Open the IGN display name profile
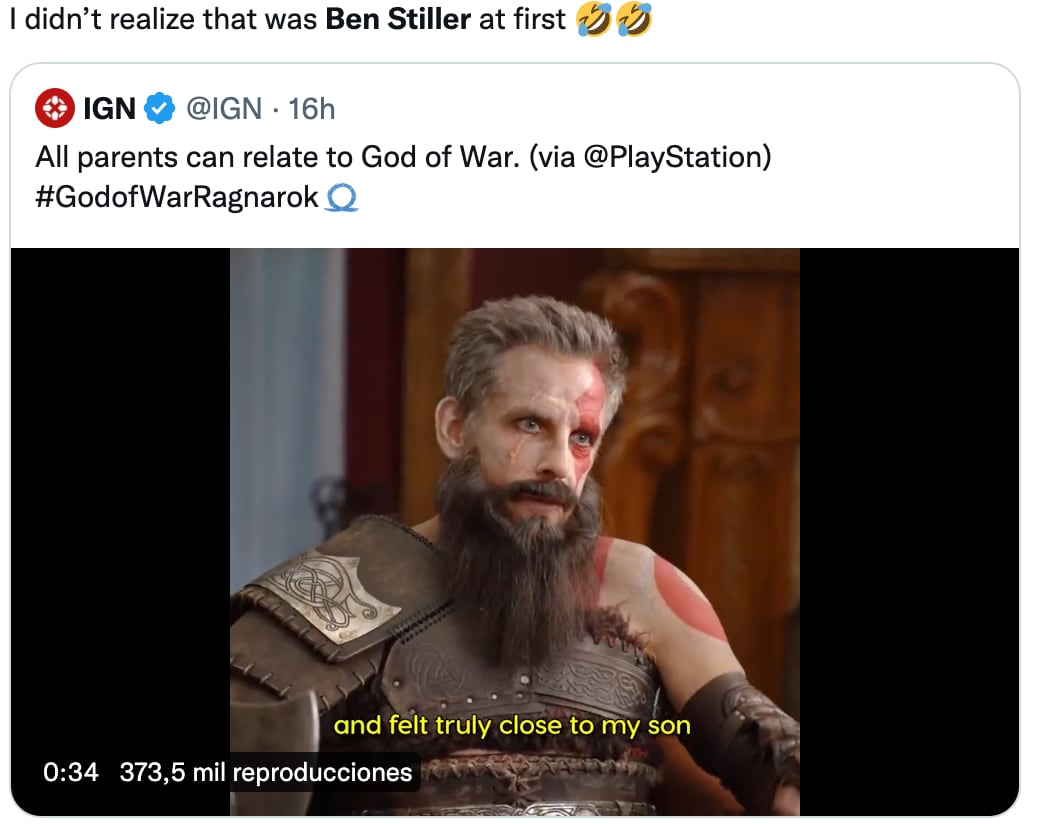1038x824 pixels. click(109, 108)
